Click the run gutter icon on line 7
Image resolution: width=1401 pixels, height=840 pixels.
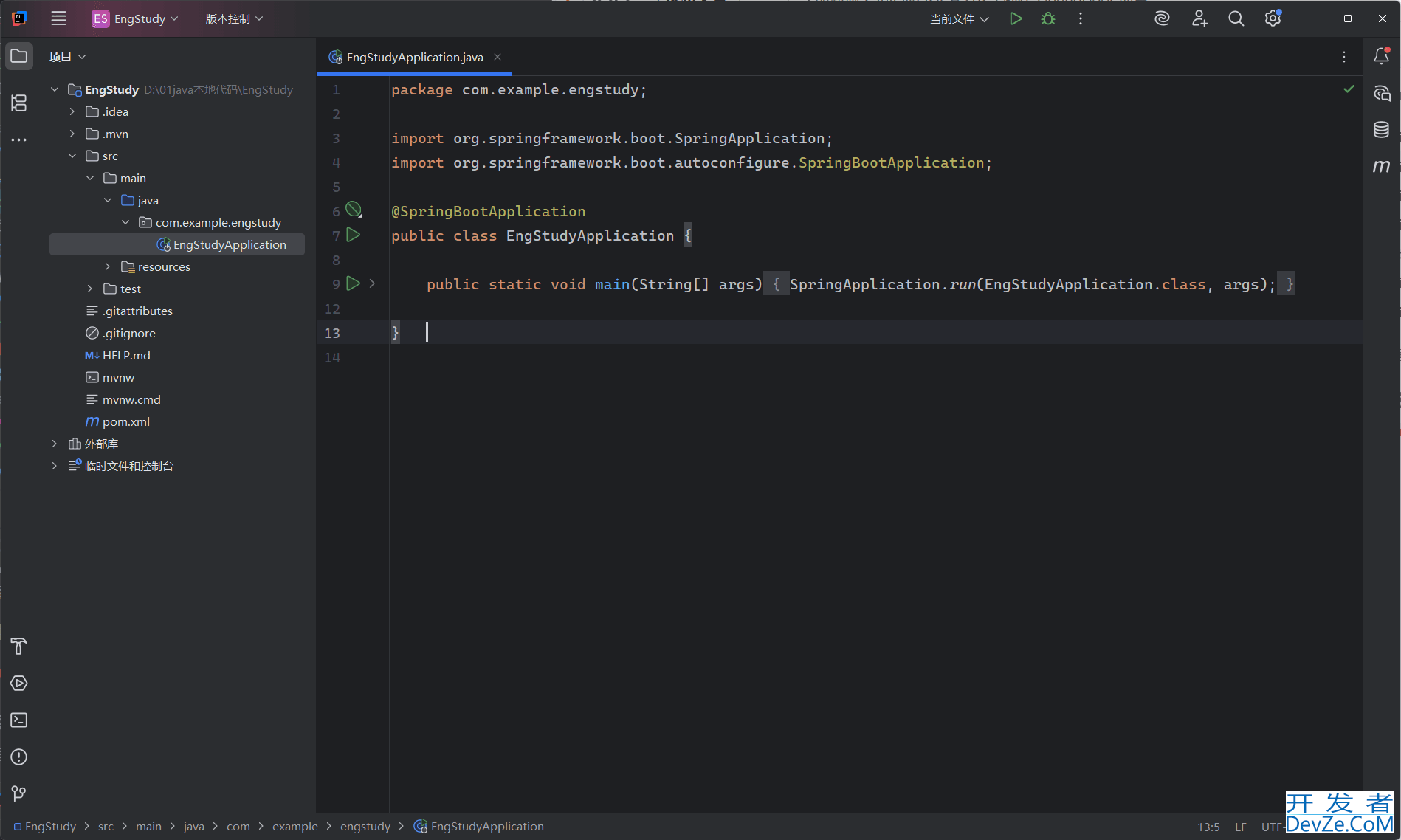pos(354,235)
